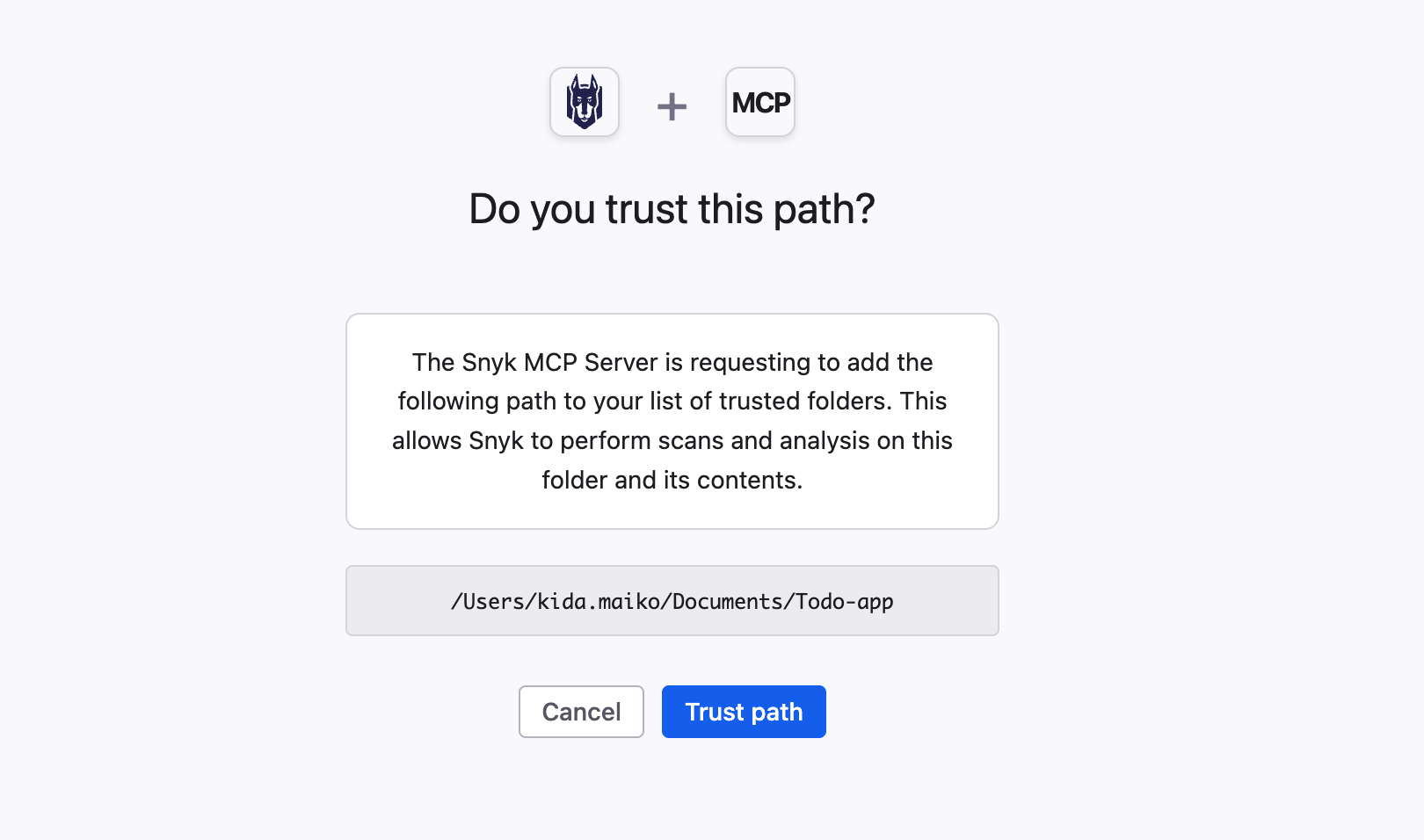This screenshot has height=840, width=1424.
Task: Click "folder and its contents." text line
Action: pos(672,480)
